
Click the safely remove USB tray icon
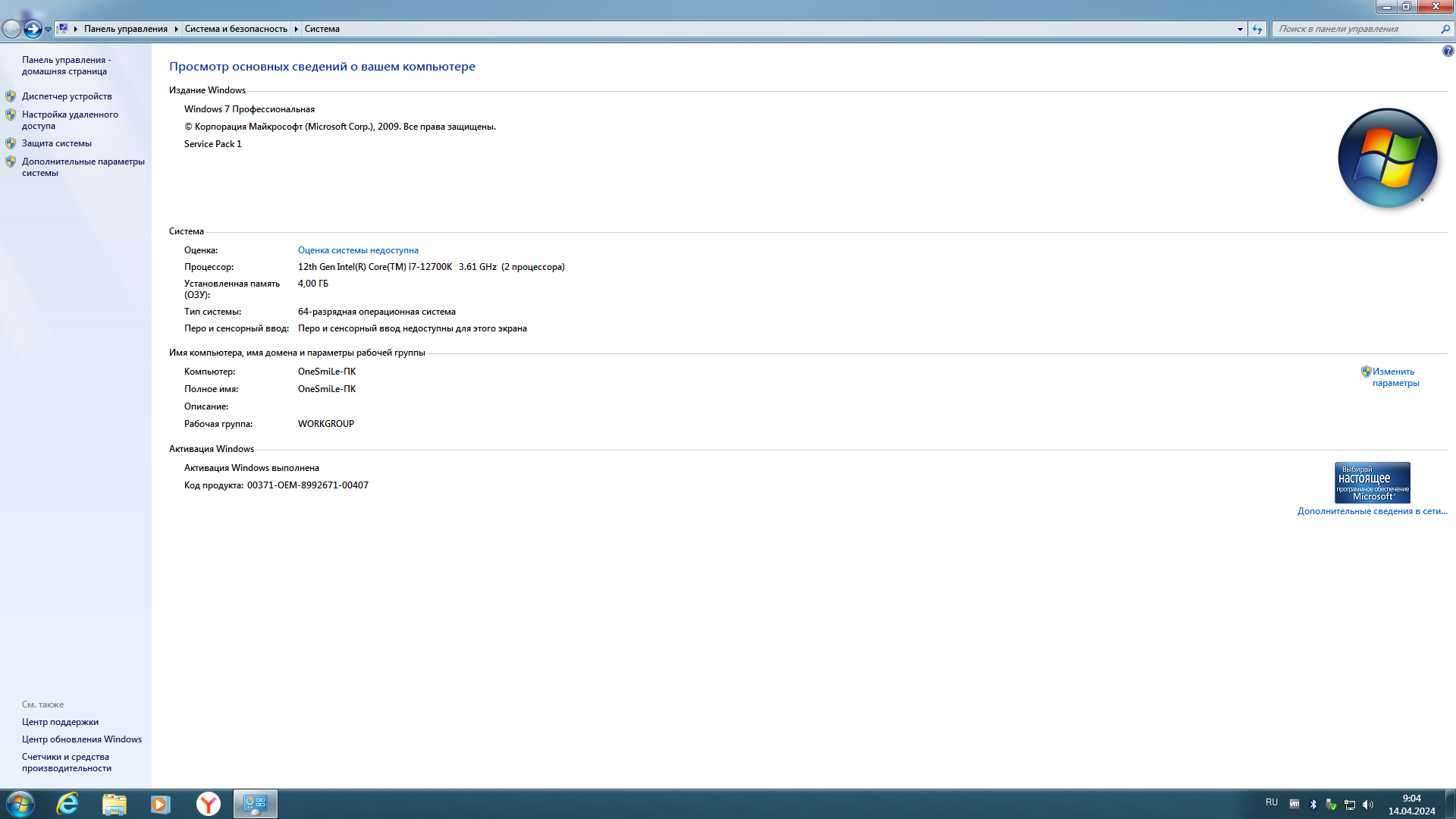[1331, 804]
